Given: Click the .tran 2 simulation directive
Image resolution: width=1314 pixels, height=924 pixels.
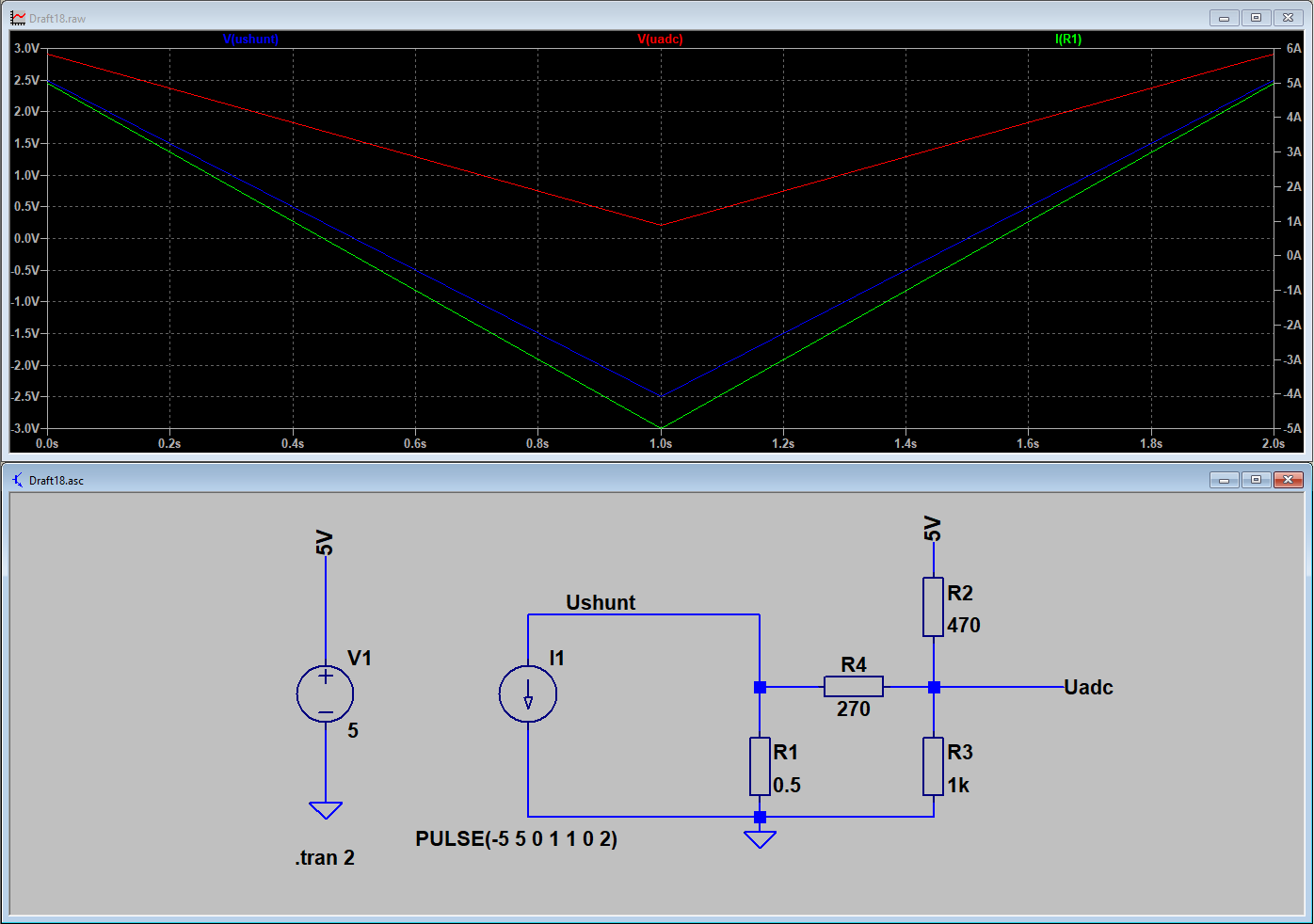Looking at the screenshot, I should coord(325,857).
